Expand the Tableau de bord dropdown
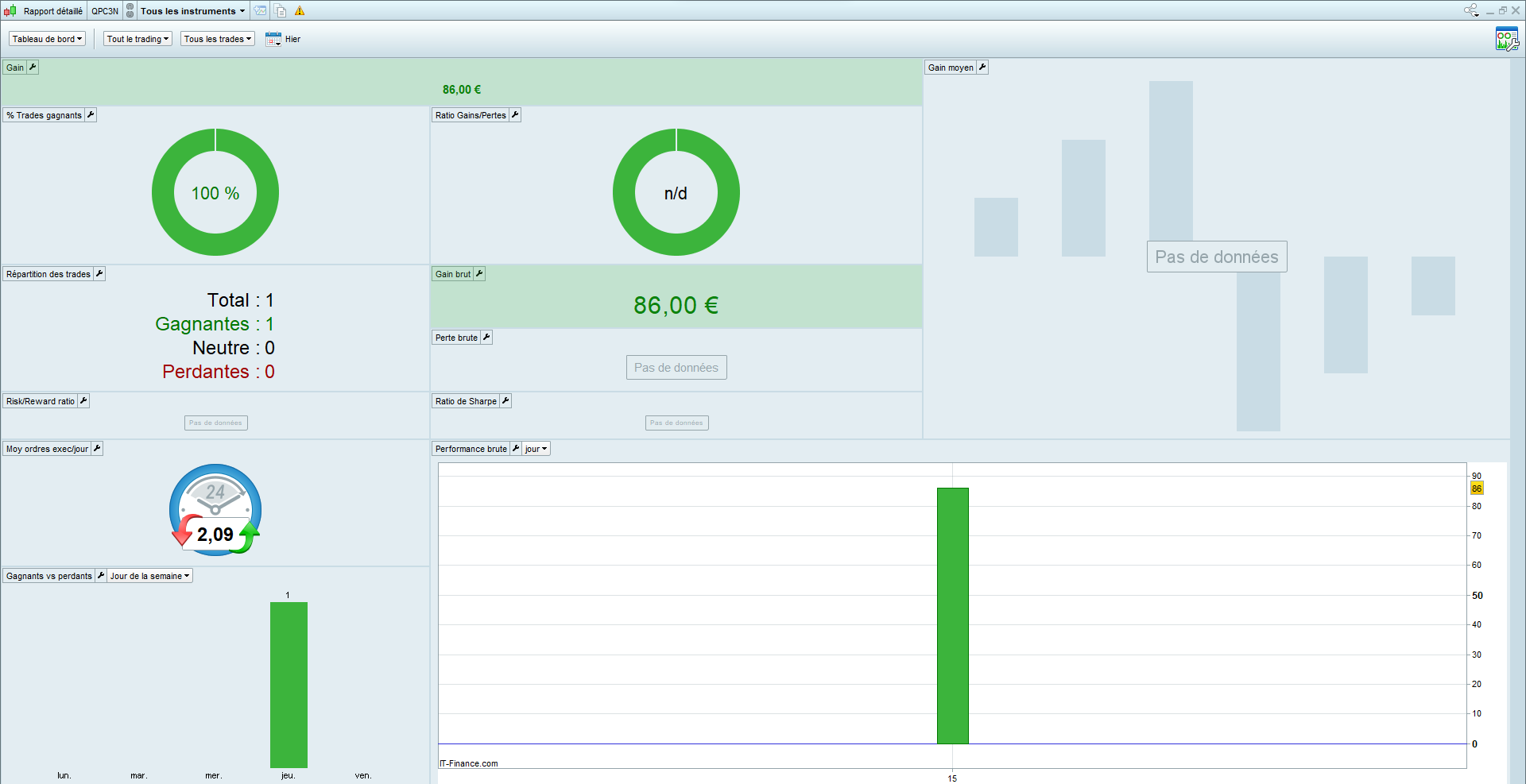Viewport: 1526px width, 784px height. [47, 39]
